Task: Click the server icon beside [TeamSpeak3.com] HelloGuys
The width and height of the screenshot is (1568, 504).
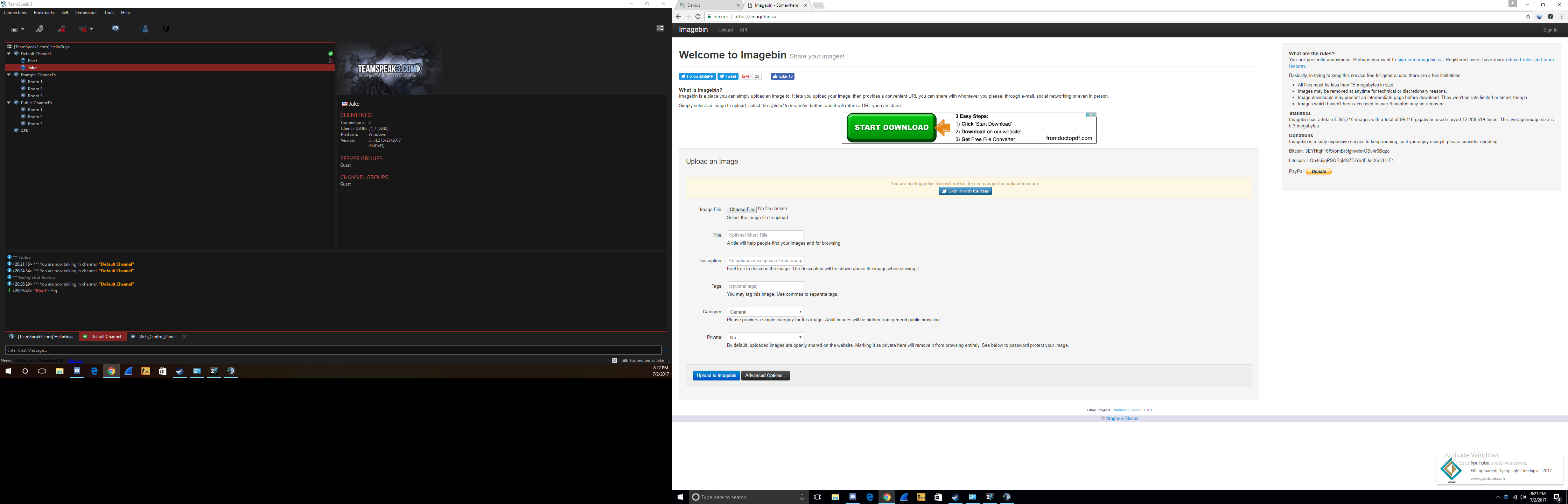Action: pyautogui.click(x=9, y=47)
